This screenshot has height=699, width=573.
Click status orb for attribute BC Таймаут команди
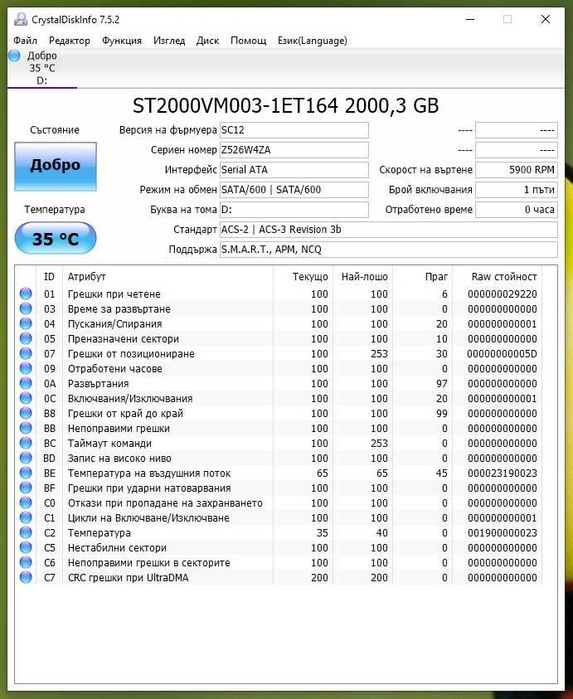tap(26, 443)
